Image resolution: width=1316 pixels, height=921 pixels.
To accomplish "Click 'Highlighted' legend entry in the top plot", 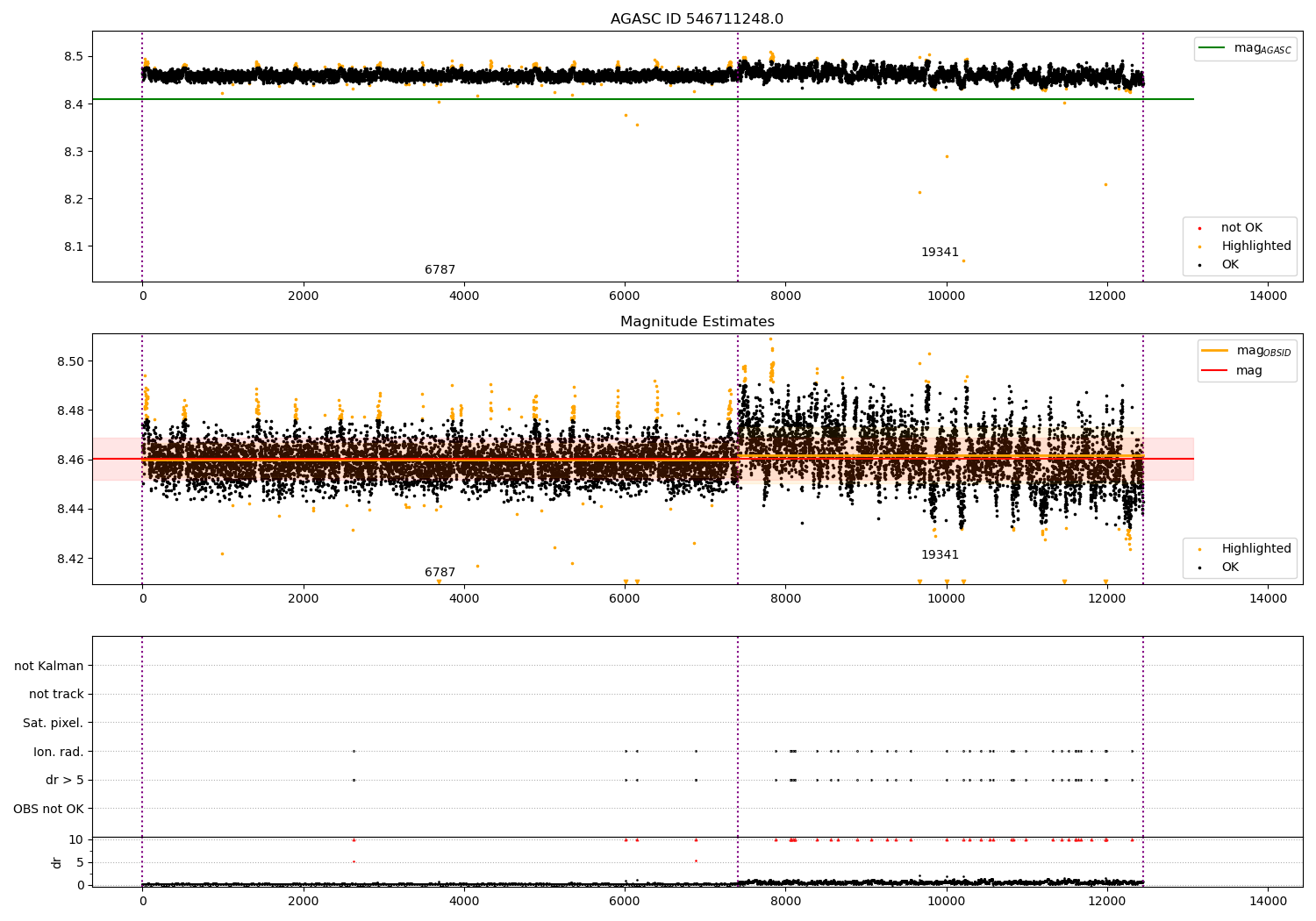I will pos(1256,246).
